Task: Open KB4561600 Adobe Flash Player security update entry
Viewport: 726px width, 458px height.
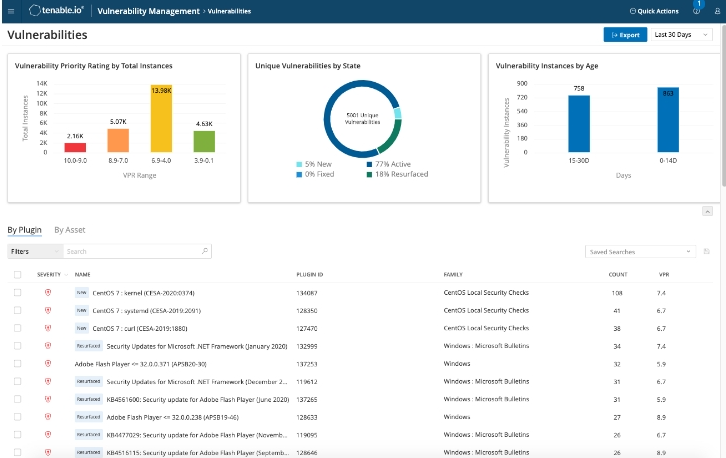Action: tap(198, 399)
